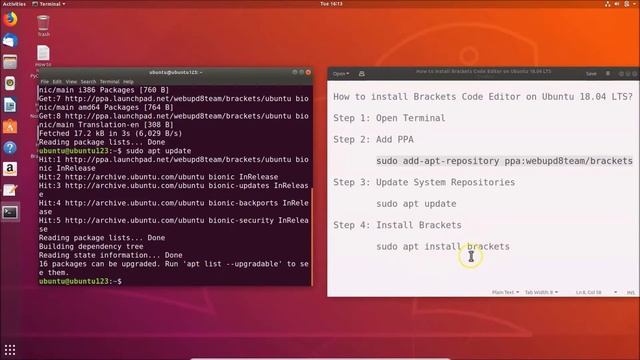640x360 pixels.
Task: Toggle the INS insert mode indicator
Action: [x=631, y=292]
